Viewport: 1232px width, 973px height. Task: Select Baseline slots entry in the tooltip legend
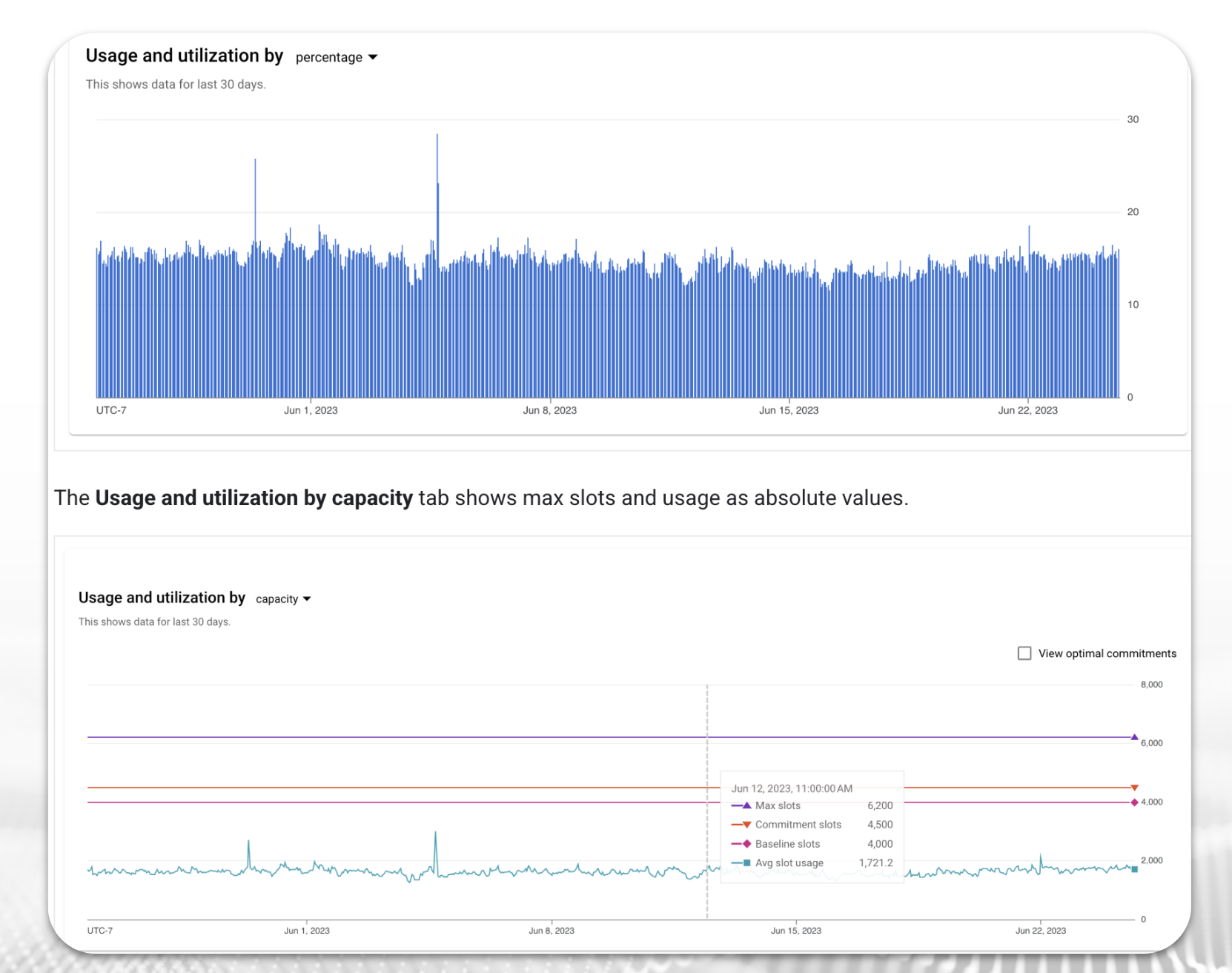click(787, 844)
